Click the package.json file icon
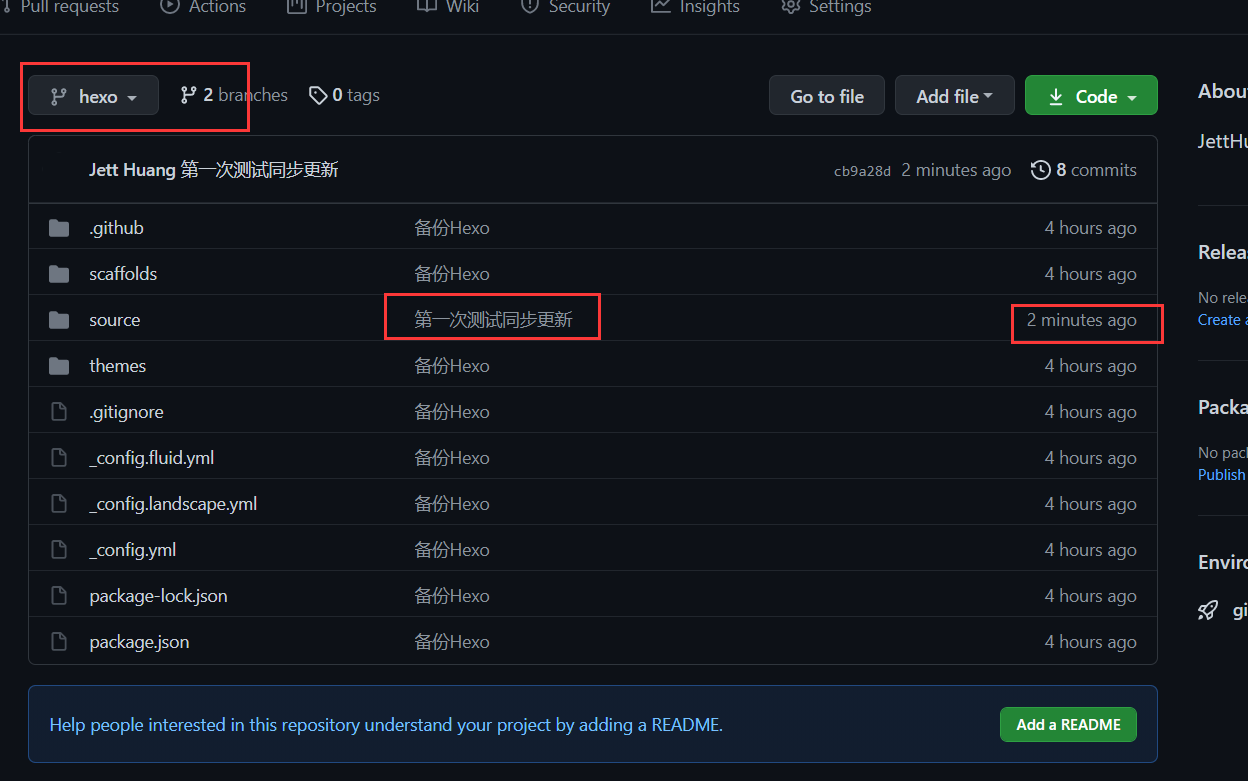Image resolution: width=1248 pixels, height=781 pixels. [x=59, y=642]
